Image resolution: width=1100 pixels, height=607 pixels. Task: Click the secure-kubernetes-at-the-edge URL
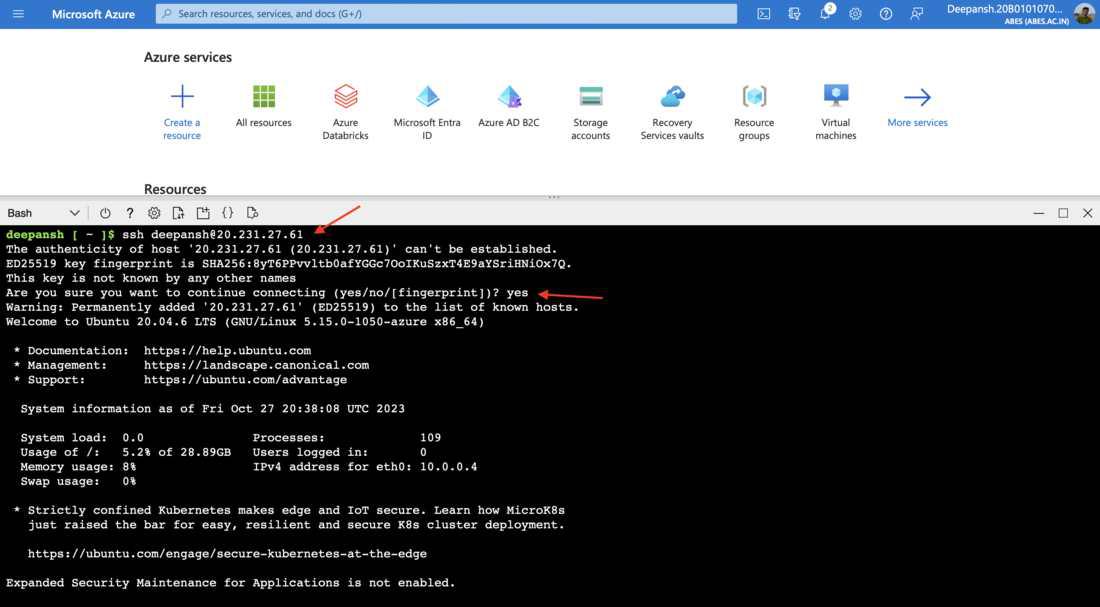227,554
